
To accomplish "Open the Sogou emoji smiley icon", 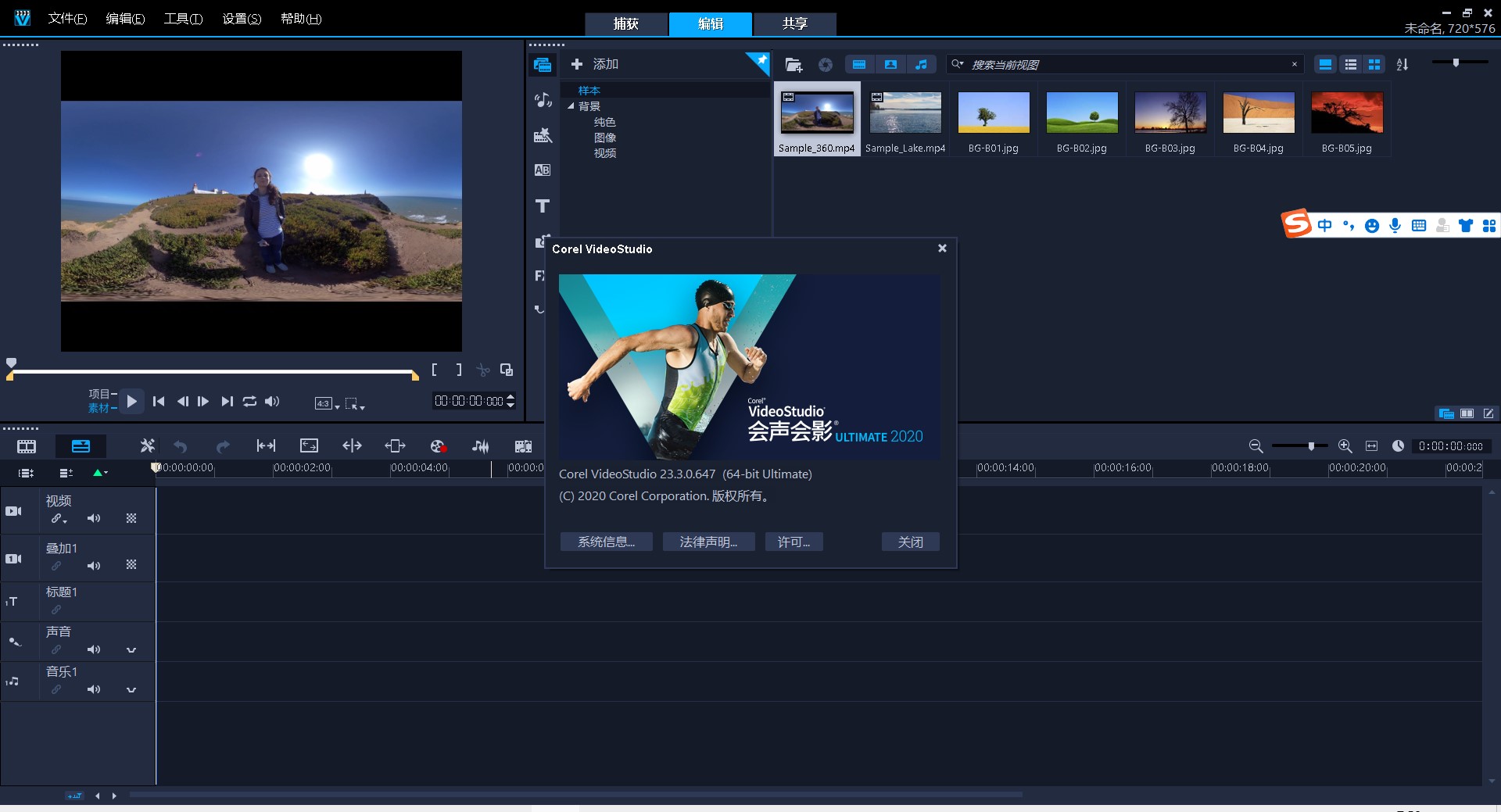I will 1371,226.
